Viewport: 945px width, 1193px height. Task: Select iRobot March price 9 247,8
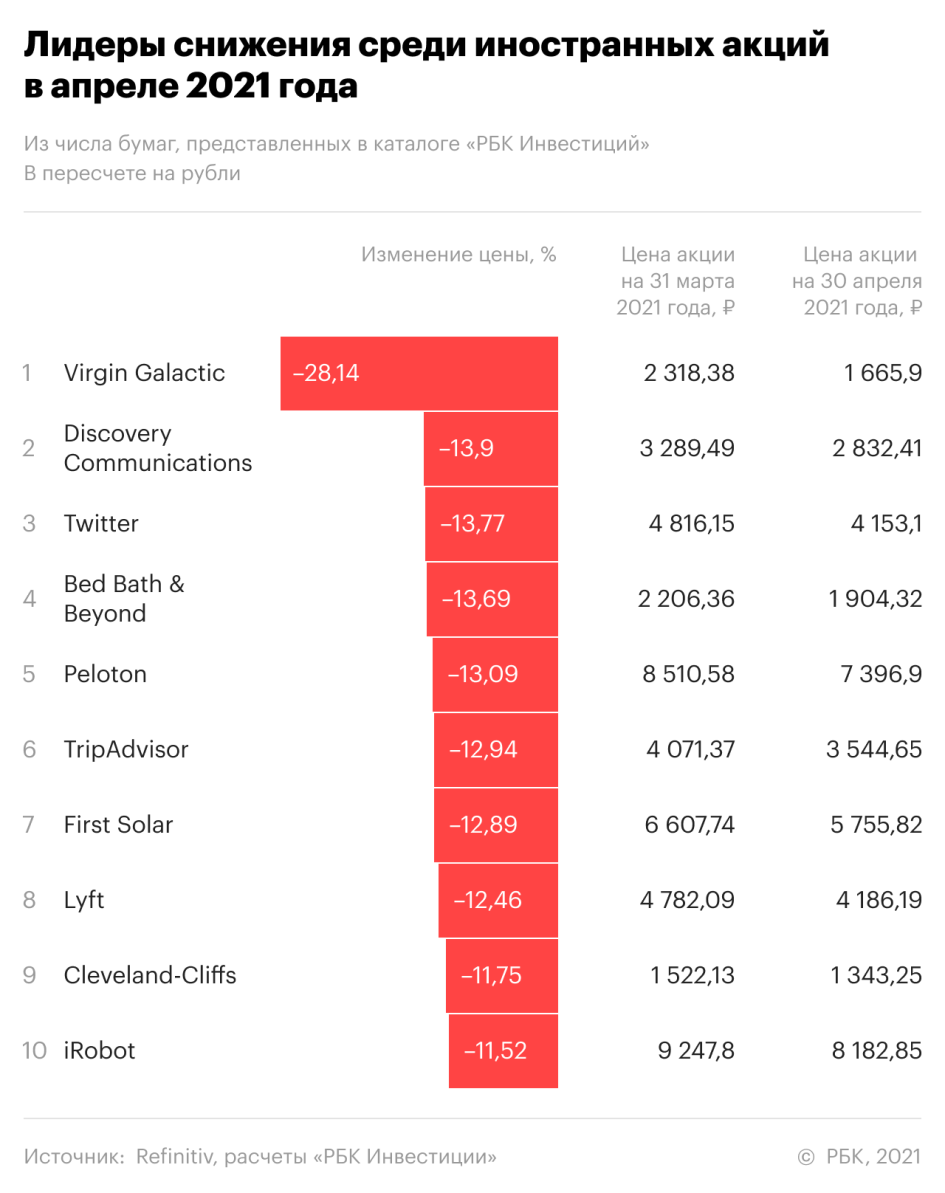click(696, 1051)
